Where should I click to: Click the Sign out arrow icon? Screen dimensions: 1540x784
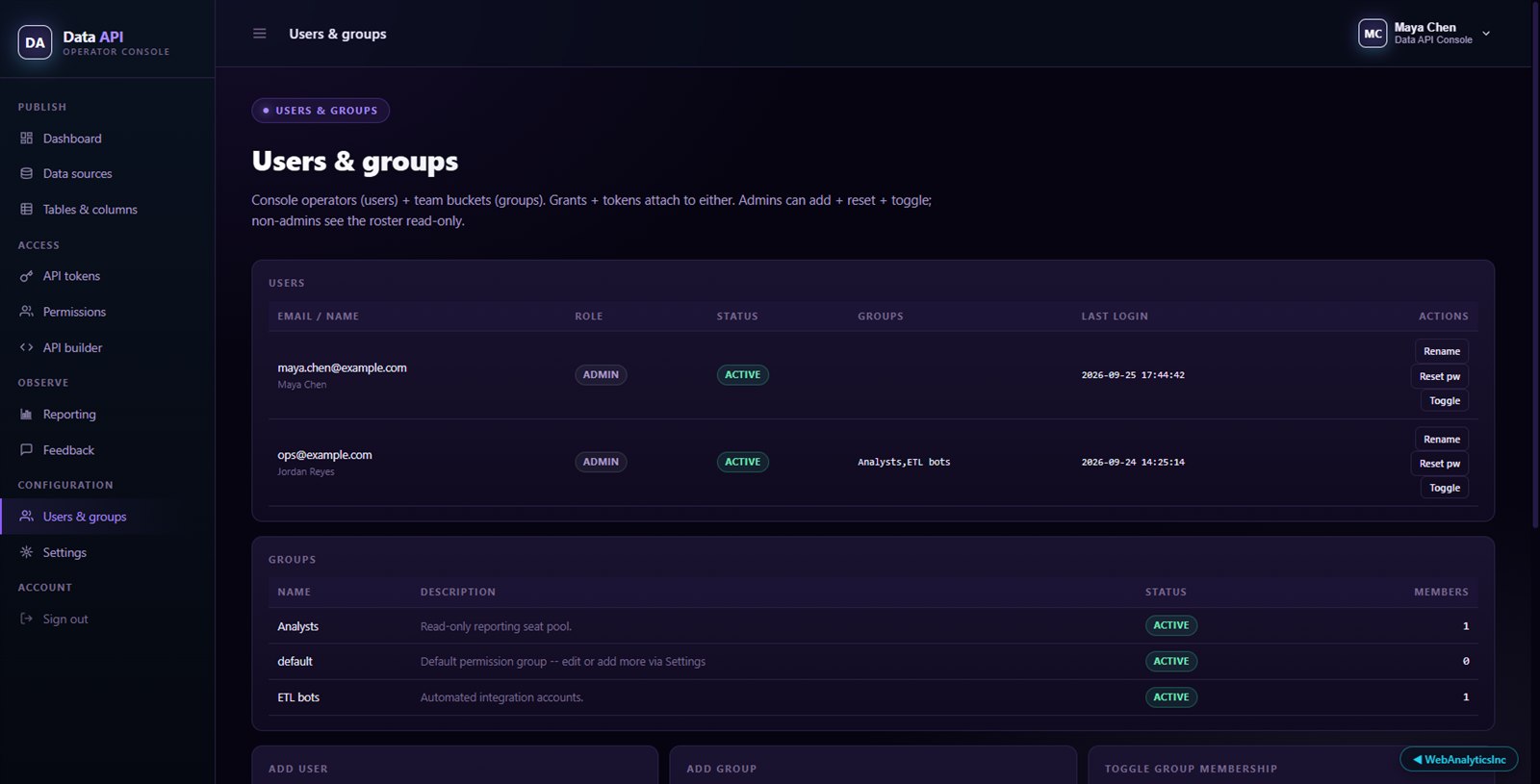(x=26, y=620)
